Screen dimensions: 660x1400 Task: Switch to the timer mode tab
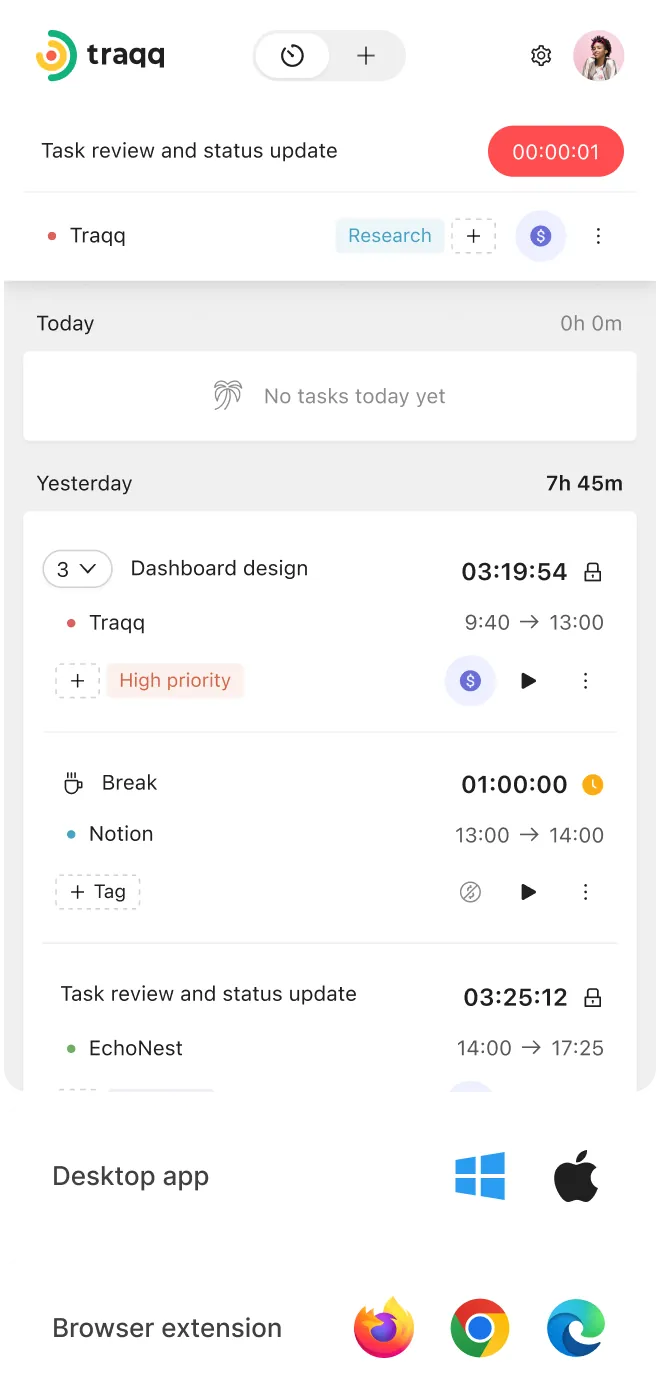[292, 56]
